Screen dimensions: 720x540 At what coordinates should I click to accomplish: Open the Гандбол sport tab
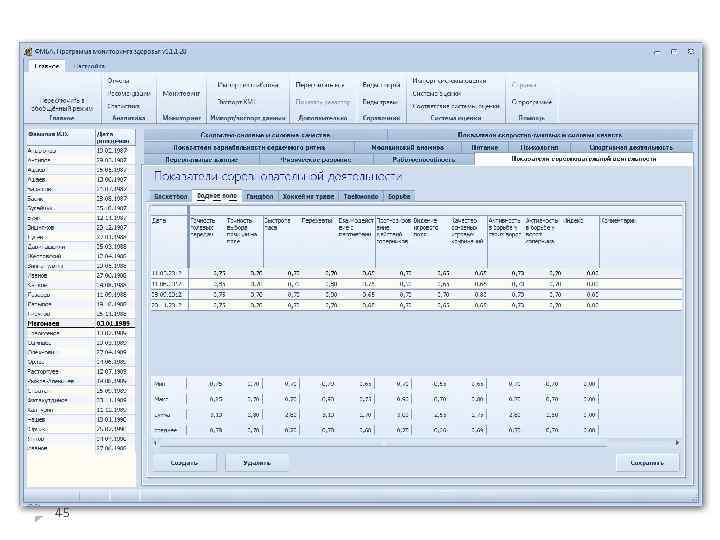pyautogui.click(x=260, y=197)
